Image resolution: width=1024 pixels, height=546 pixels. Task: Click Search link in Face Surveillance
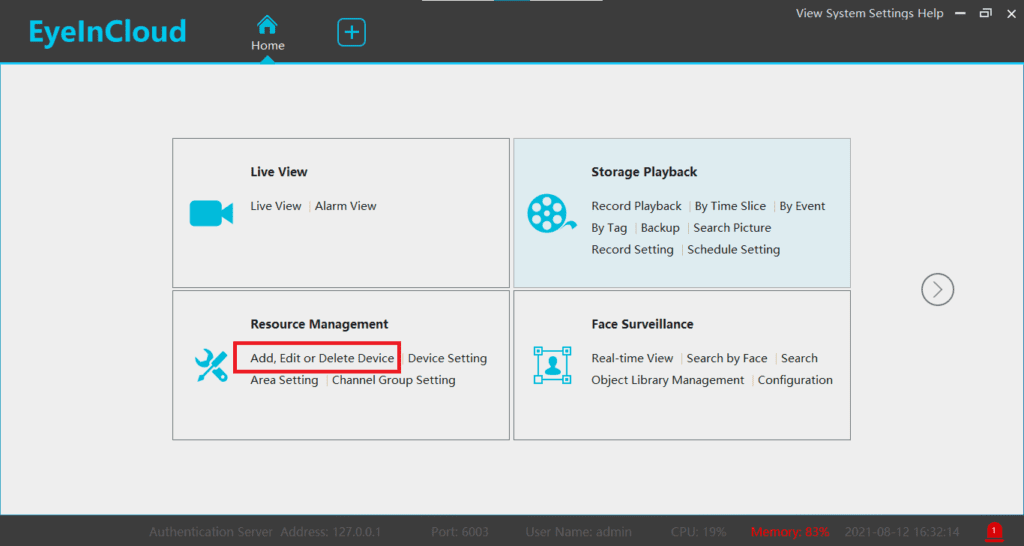pos(799,358)
